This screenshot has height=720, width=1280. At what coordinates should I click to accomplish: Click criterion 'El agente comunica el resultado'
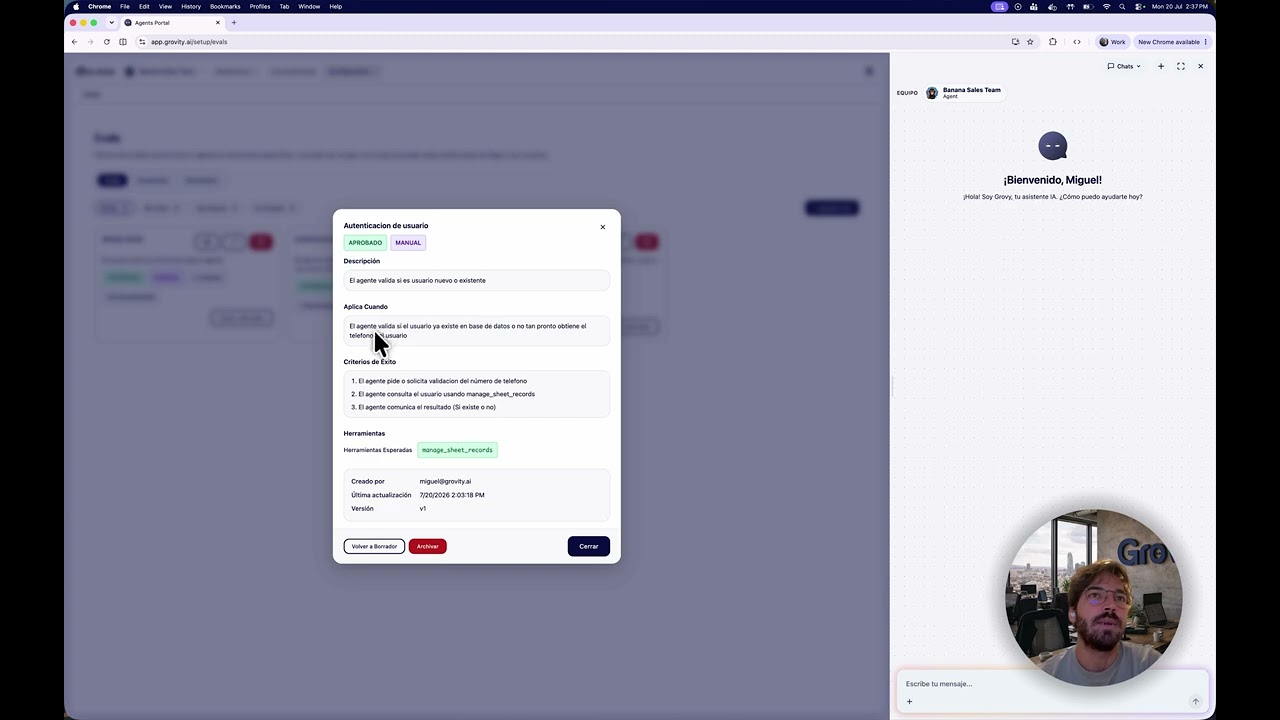point(427,407)
